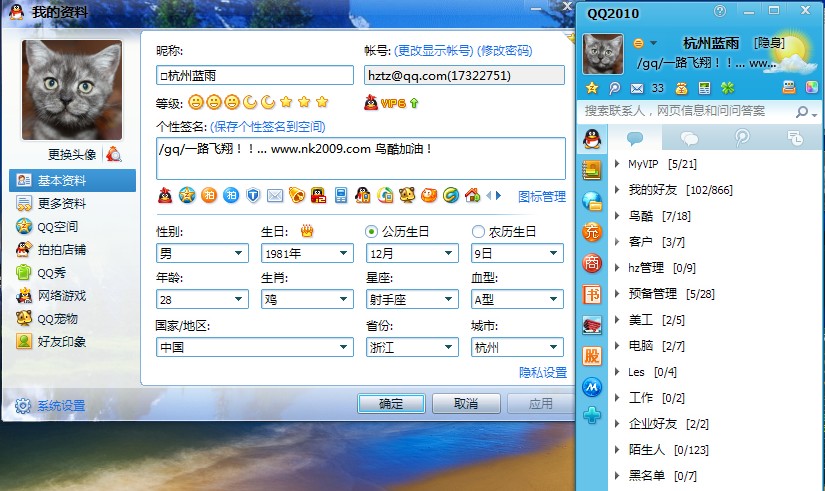
Task: Click the 昵称 nickname input field
Action: [255, 75]
